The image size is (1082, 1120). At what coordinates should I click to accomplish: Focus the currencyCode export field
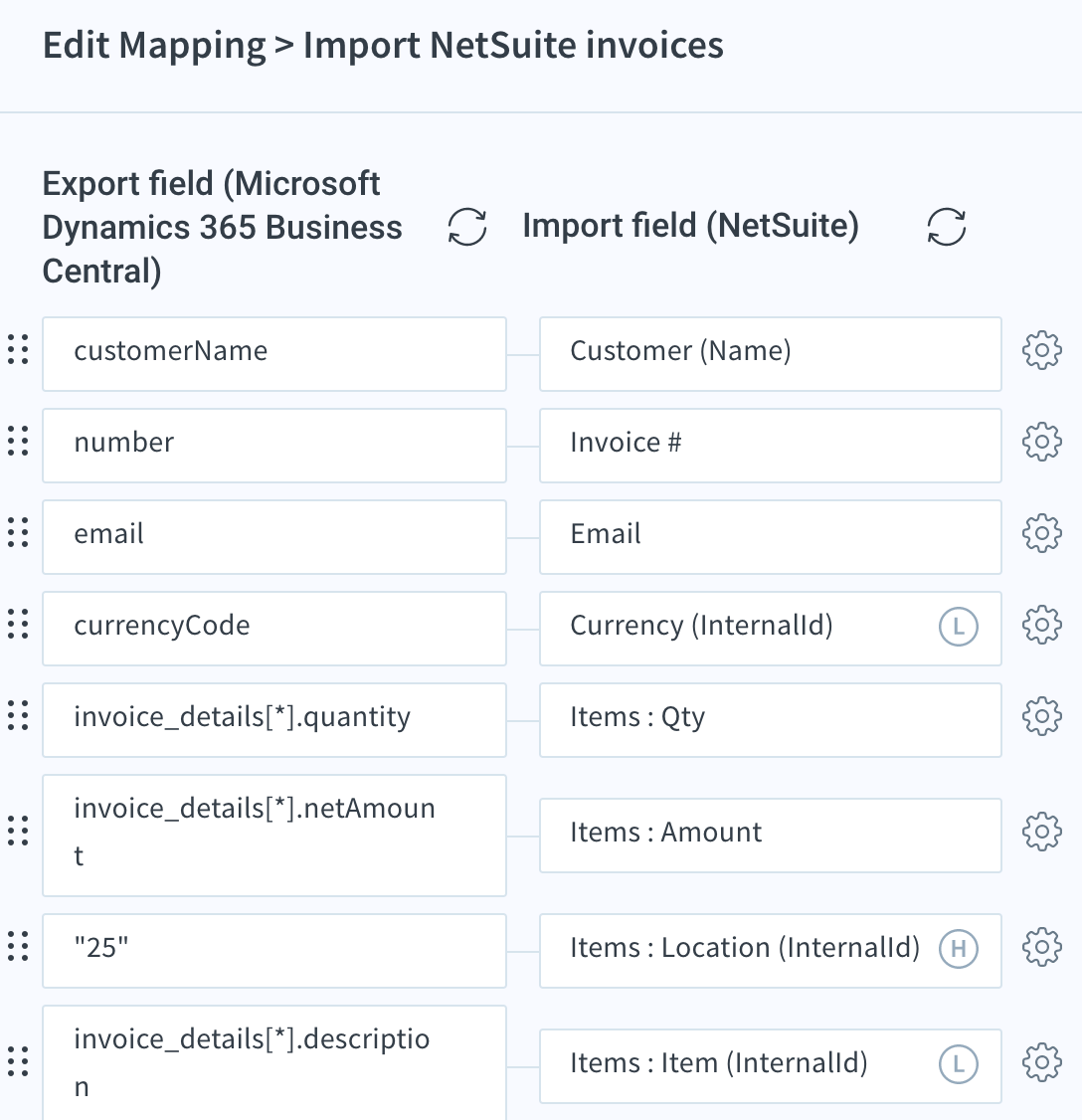pos(274,629)
